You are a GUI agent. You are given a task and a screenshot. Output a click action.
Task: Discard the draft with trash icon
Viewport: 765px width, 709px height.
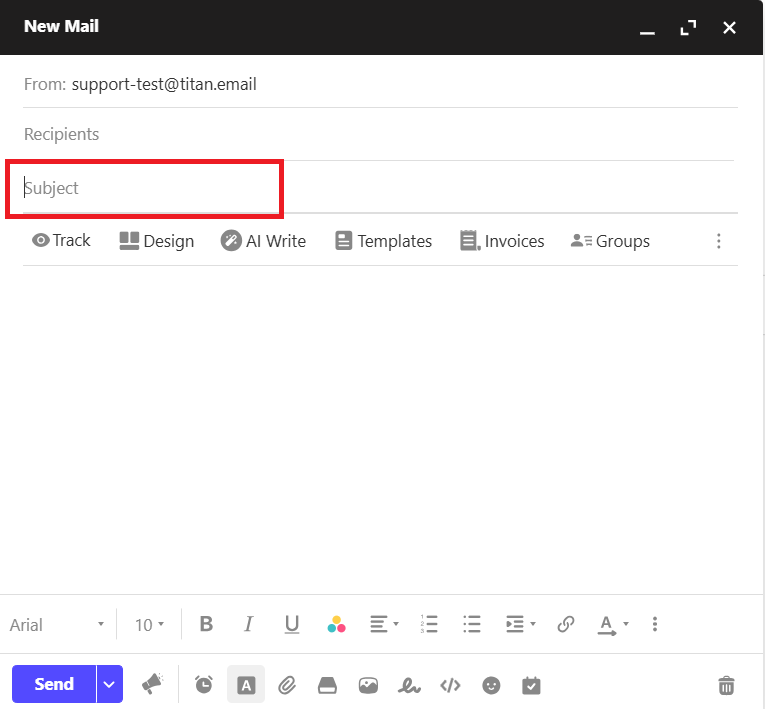tap(726, 685)
